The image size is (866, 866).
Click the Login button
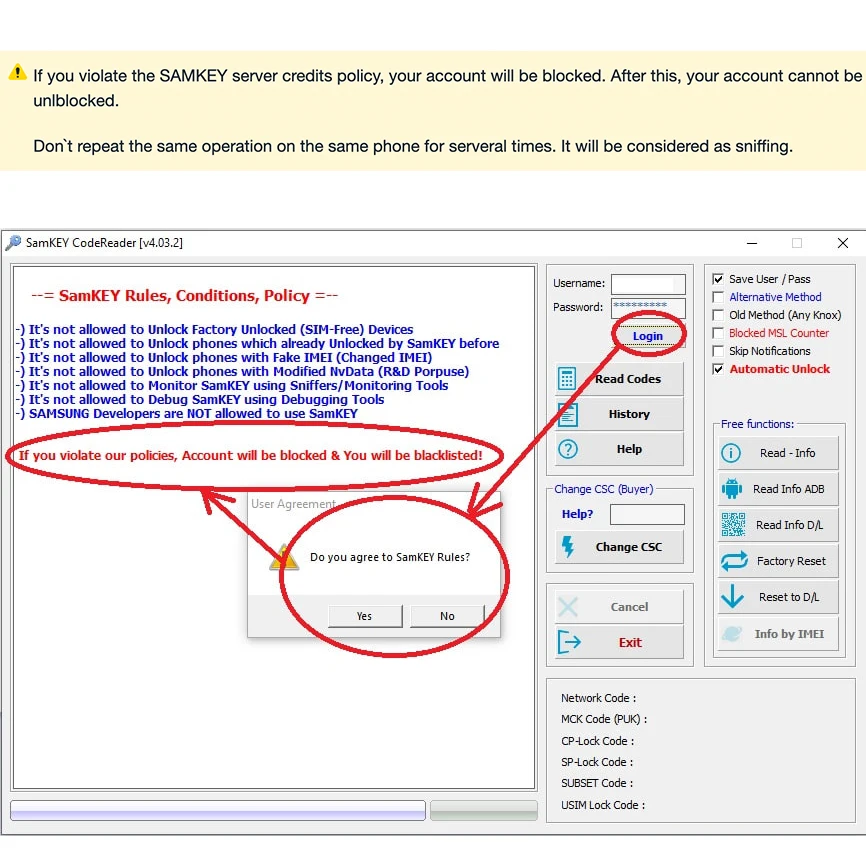pyautogui.click(x=647, y=336)
